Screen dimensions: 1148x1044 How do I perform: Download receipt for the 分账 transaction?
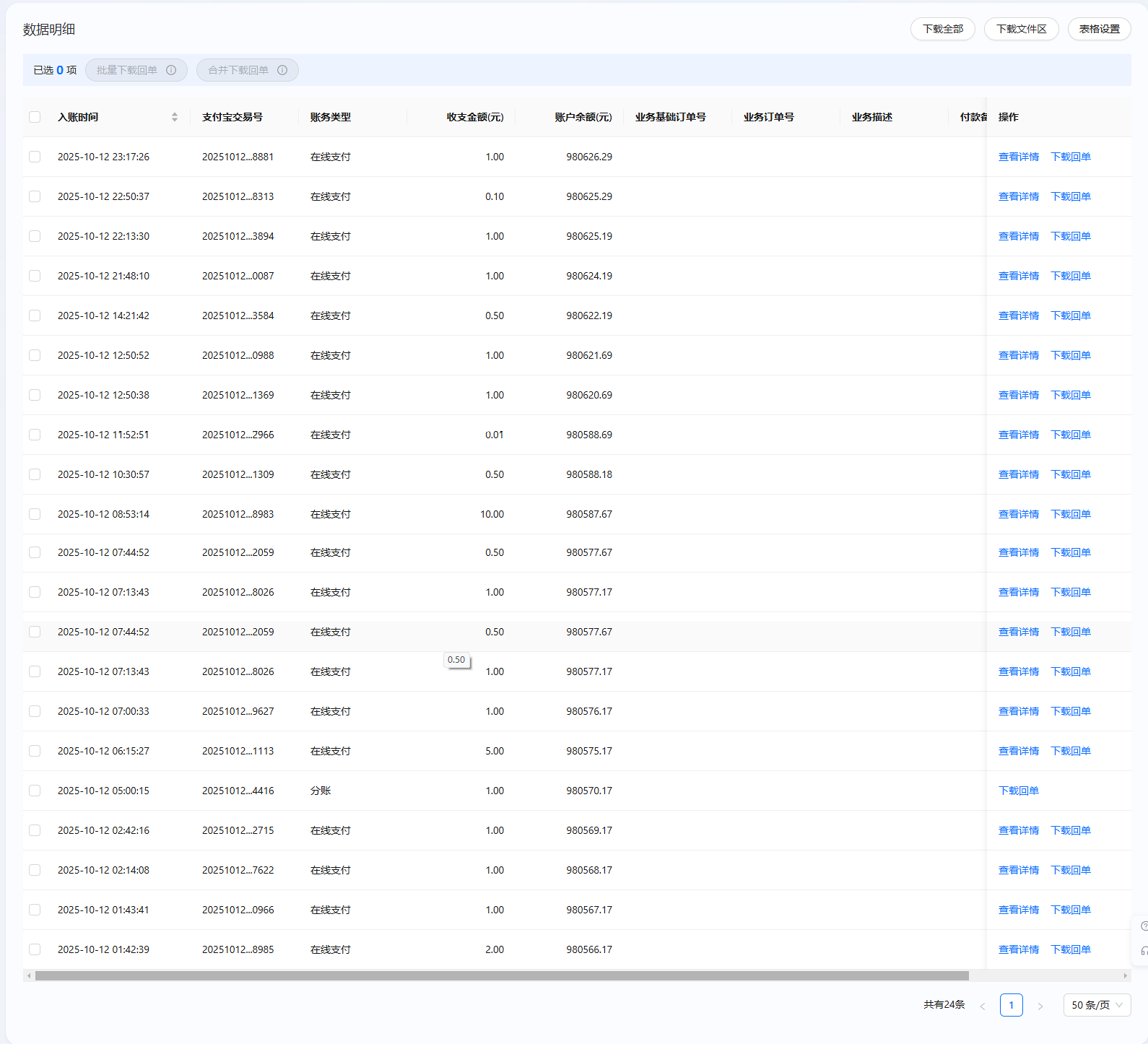click(1018, 791)
